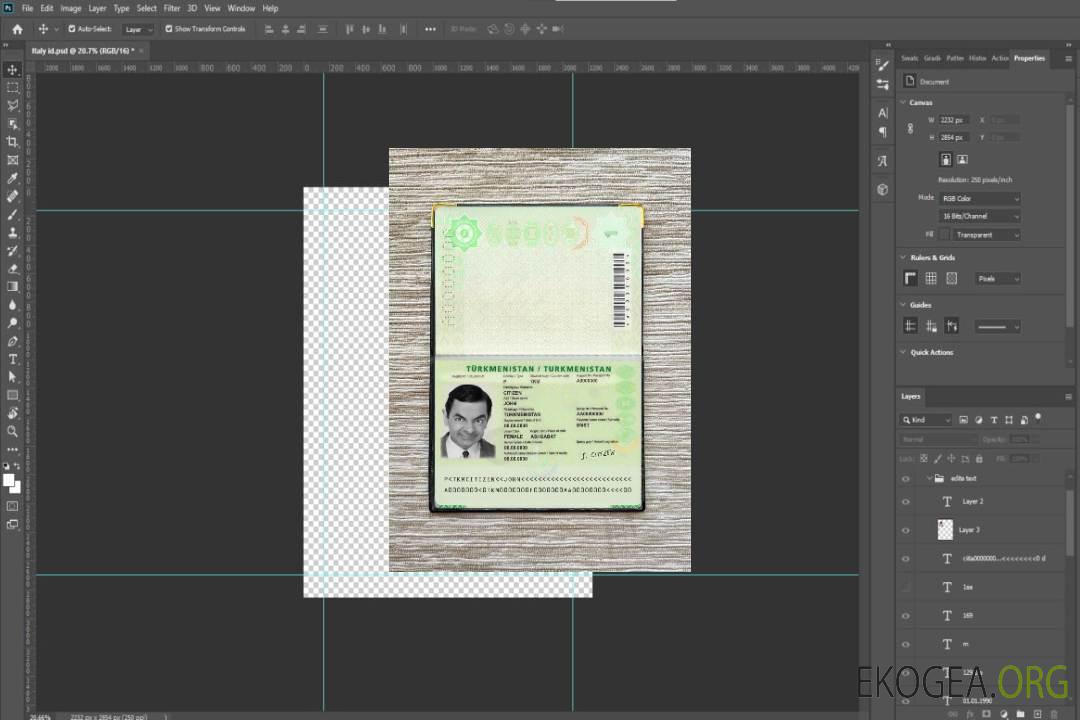Collapse the Canvas section
The image size is (1080, 720).
point(903,102)
